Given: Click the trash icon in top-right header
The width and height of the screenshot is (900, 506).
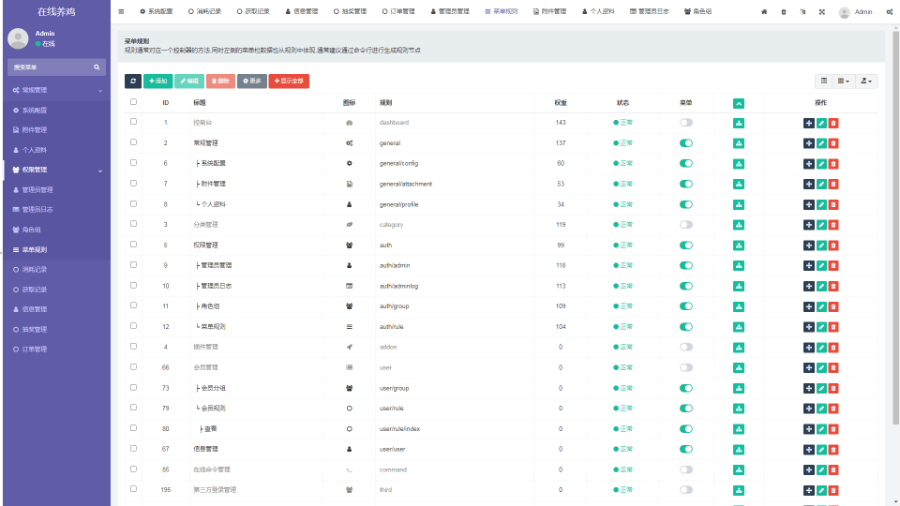Looking at the screenshot, I should [x=784, y=12].
